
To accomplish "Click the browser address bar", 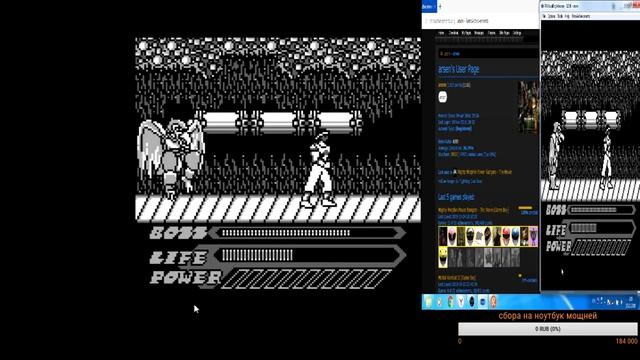I will coord(480,21).
